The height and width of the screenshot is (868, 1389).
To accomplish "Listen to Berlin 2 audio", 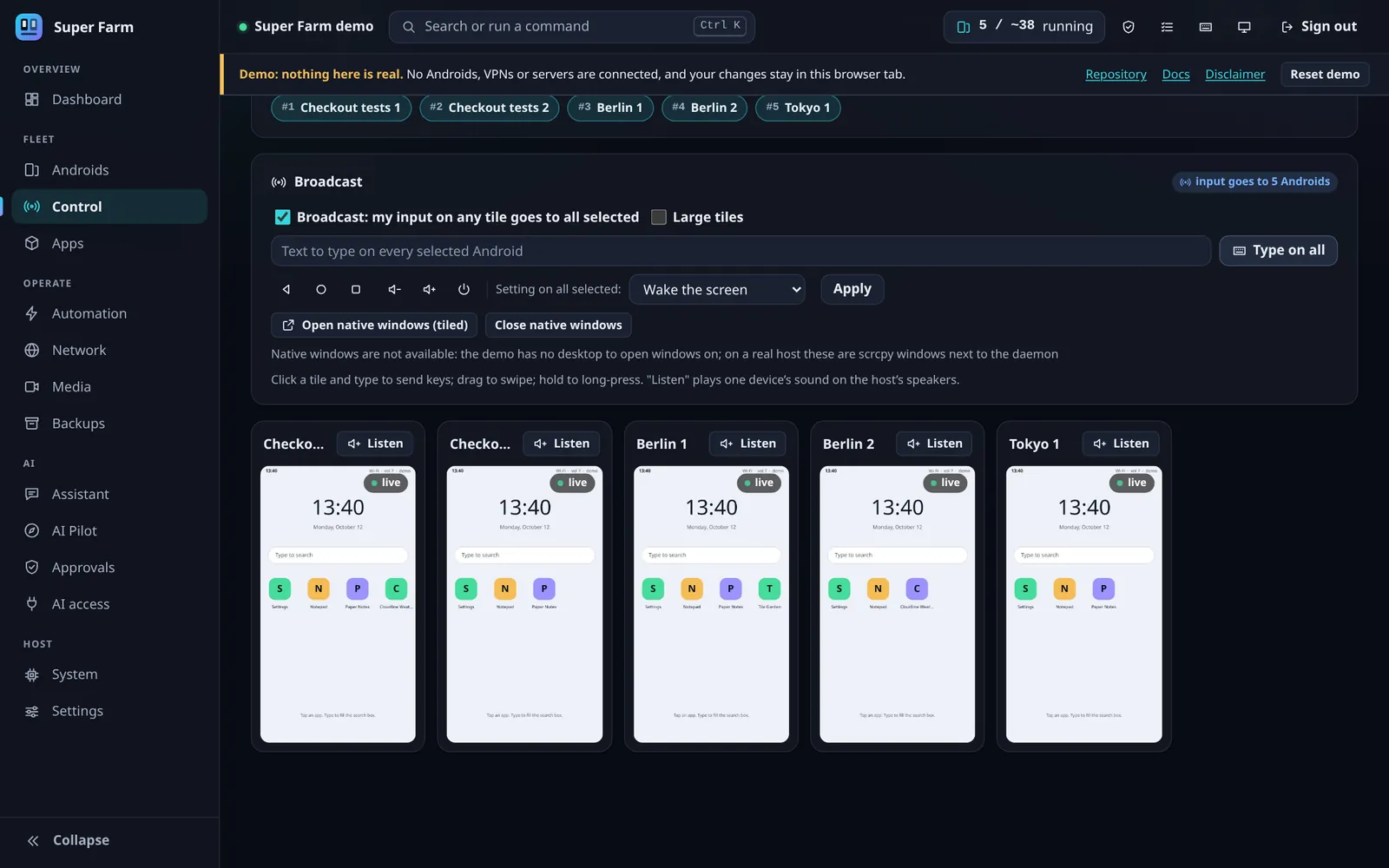I will click(x=934, y=444).
